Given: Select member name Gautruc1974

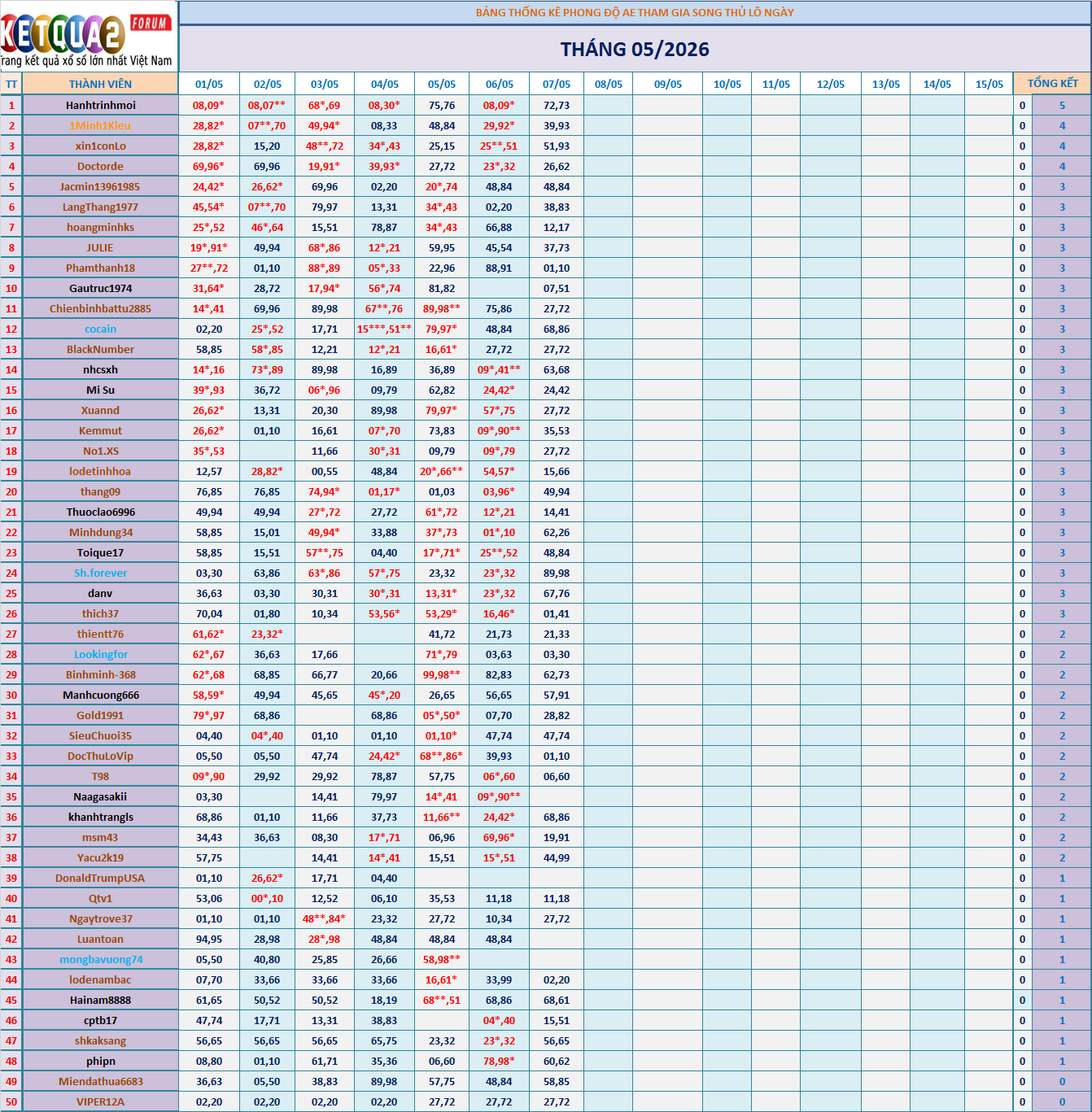Looking at the screenshot, I should point(101,288).
